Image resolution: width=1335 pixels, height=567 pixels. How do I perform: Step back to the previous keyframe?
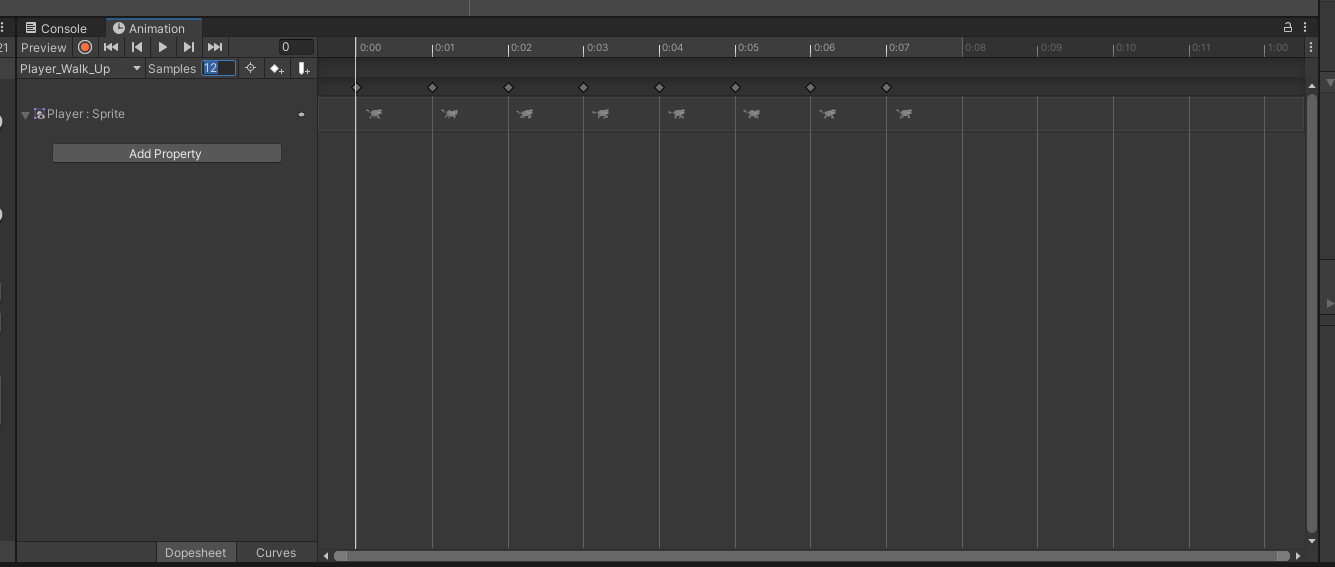tap(137, 47)
